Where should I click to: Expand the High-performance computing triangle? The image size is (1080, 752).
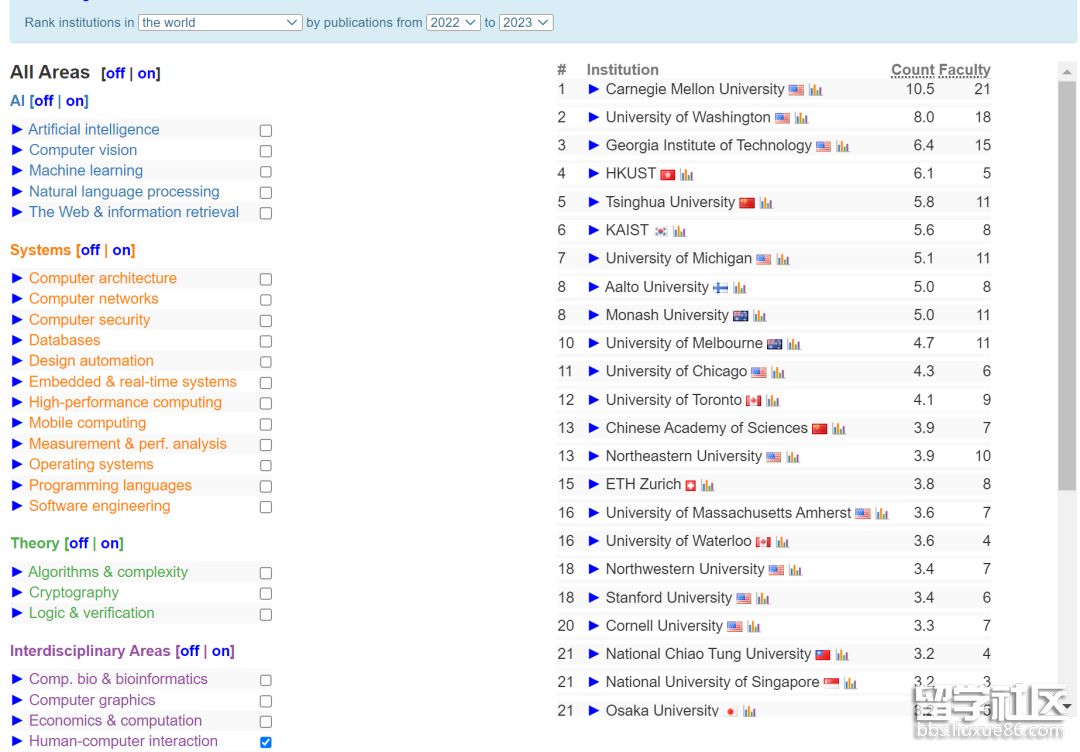[17, 402]
